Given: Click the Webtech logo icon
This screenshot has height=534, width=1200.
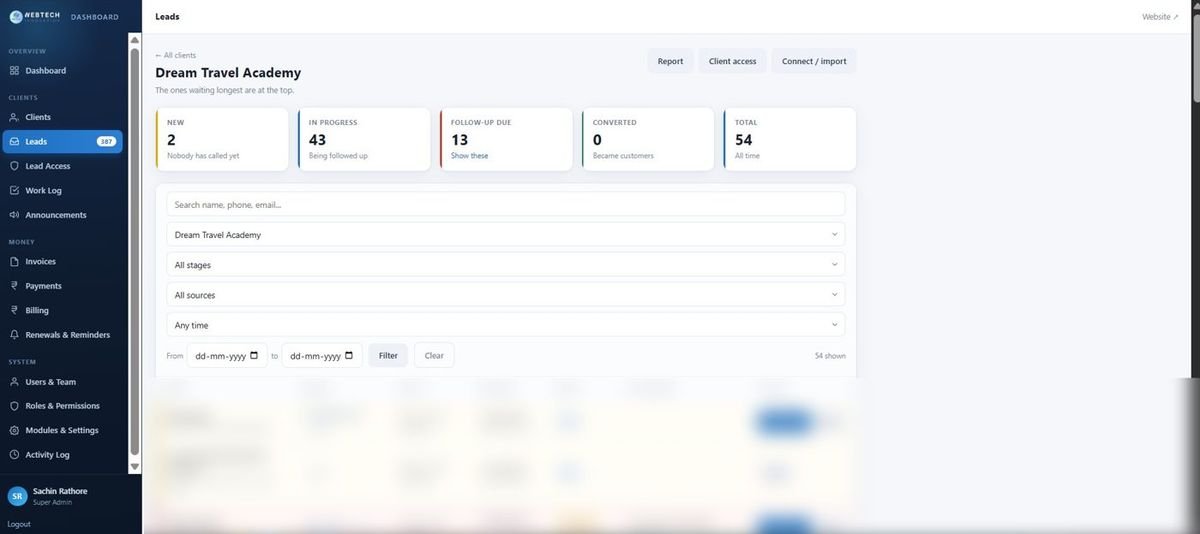Looking at the screenshot, I should click(x=15, y=16).
